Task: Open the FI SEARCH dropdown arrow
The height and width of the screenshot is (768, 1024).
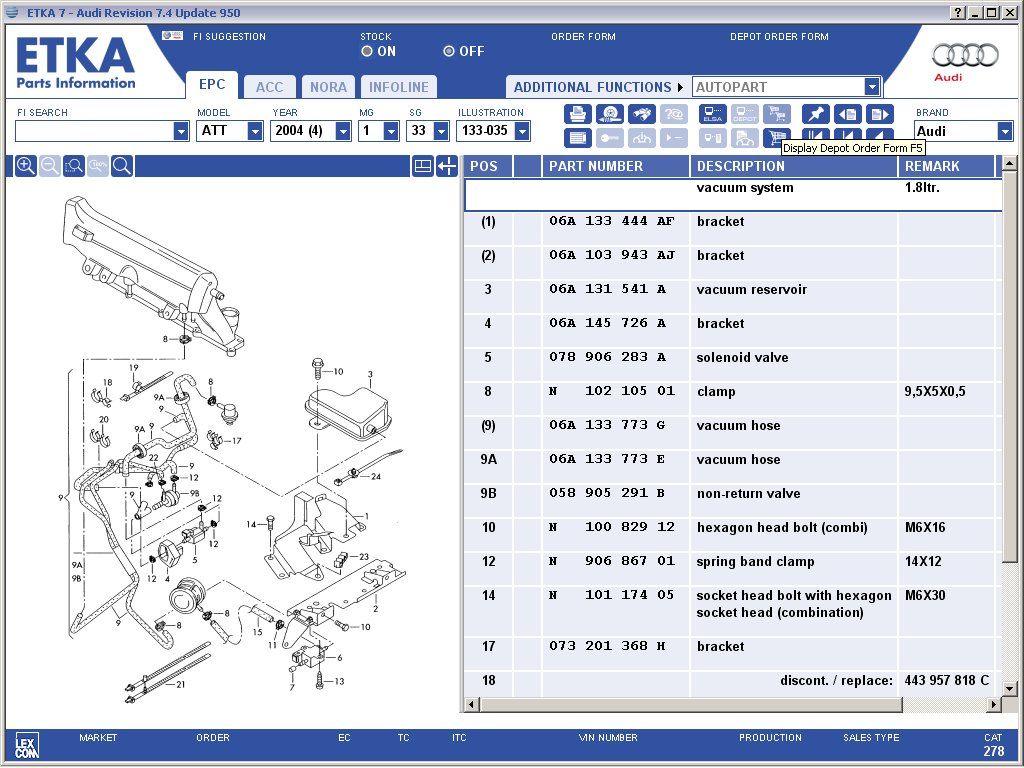Action: [x=181, y=131]
